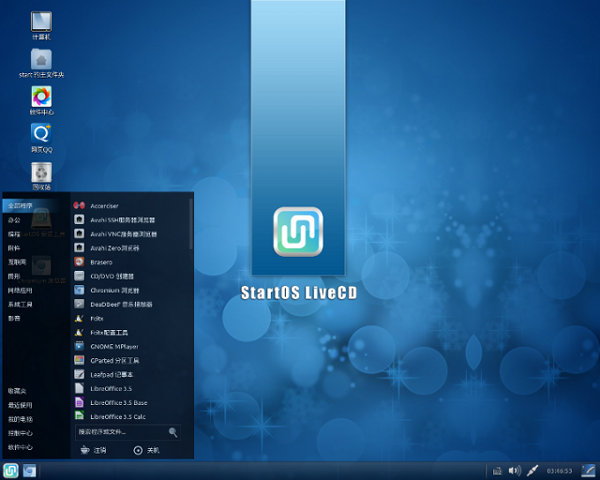Launch LibreOffice 3.5 Calc

pos(118,416)
